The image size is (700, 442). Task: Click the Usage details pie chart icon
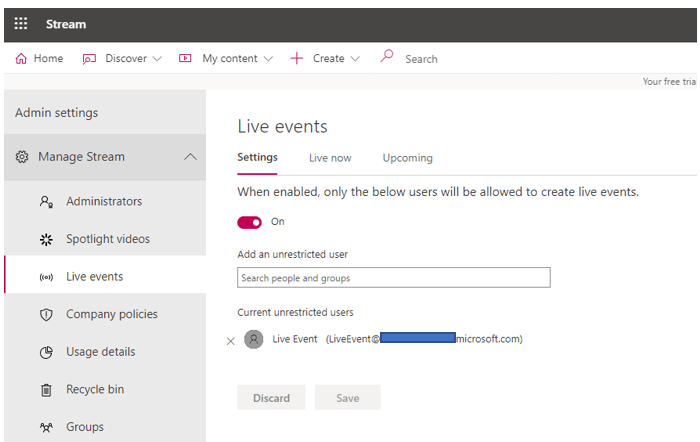click(x=46, y=352)
